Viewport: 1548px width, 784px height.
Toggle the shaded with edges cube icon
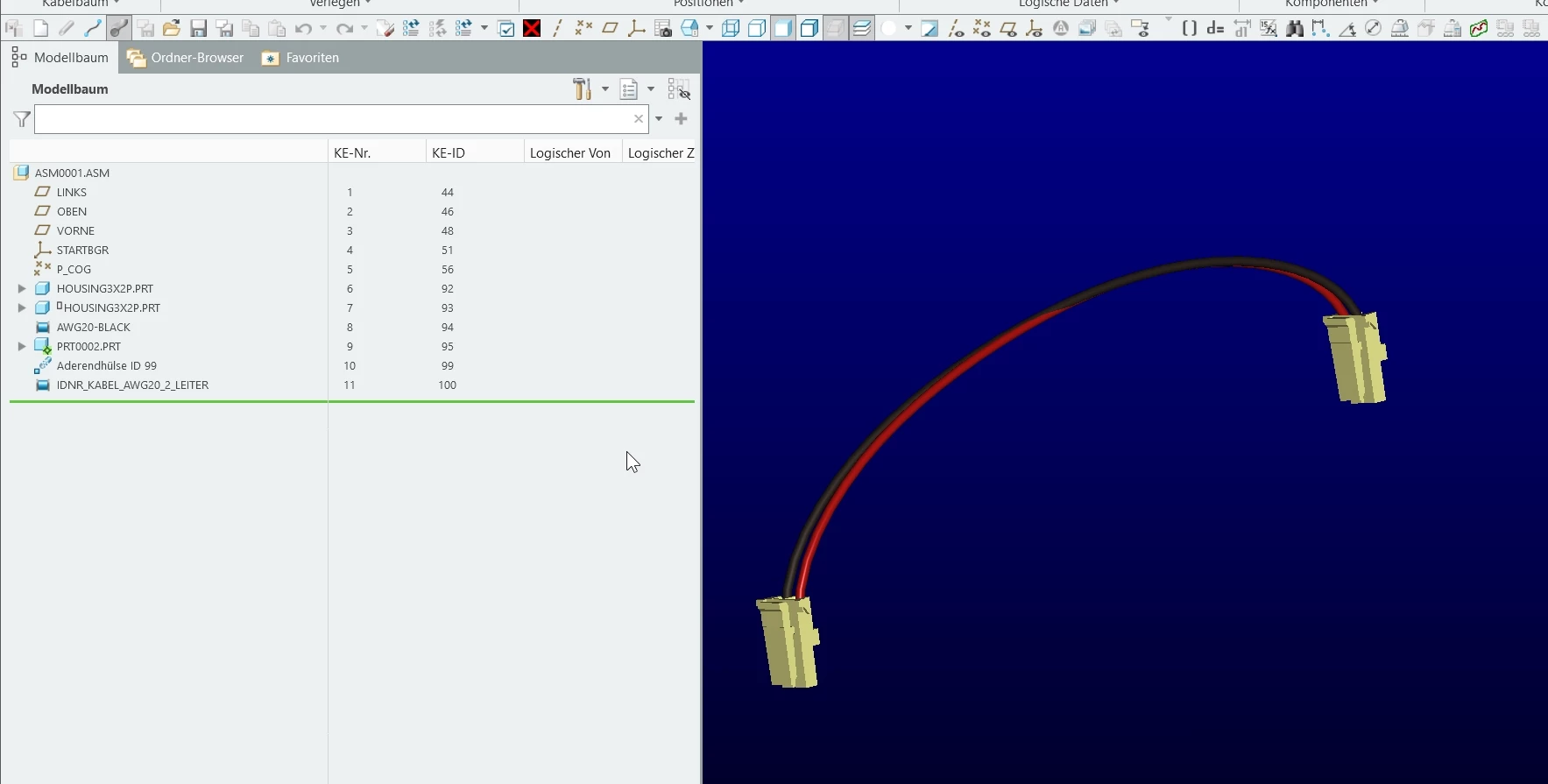pyautogui.click(x=809, y=29)
